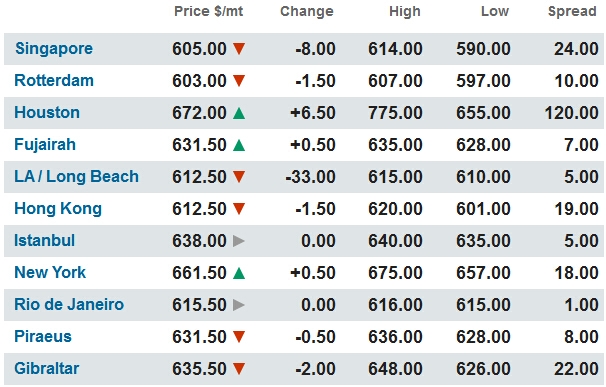Click the green up arrow in Houston row
The image size is (606, 387).
239,113
